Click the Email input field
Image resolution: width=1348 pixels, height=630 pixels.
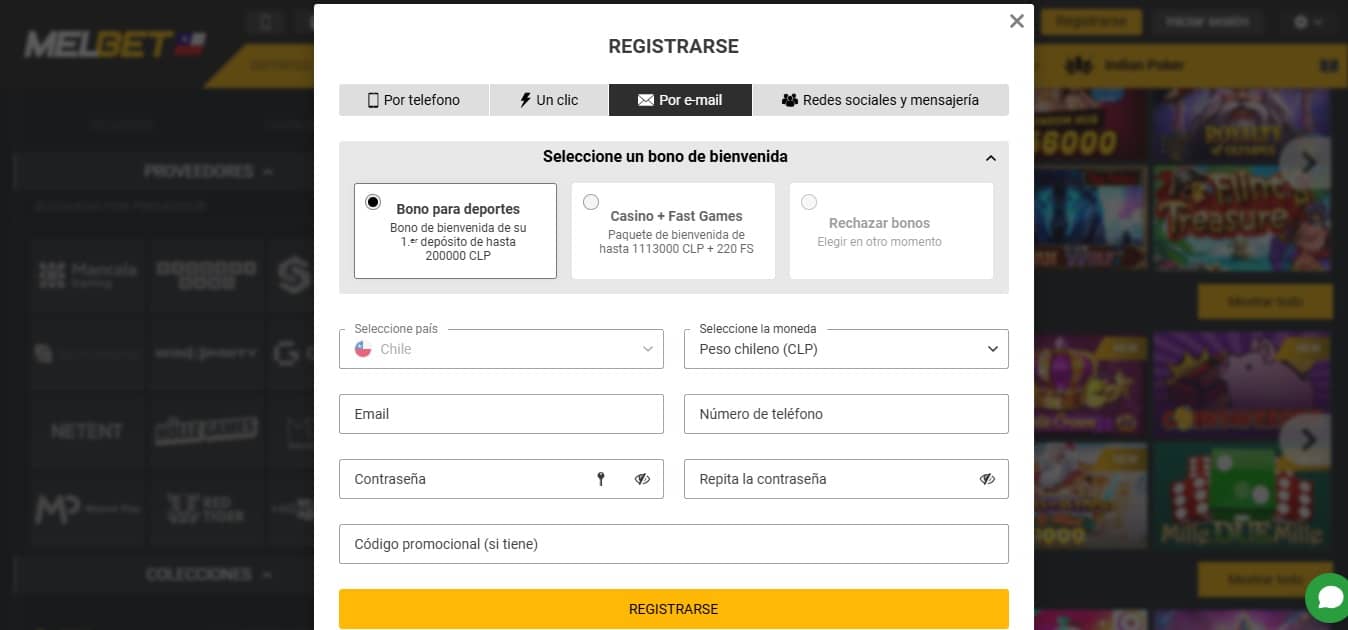click(x=501, y=413)
